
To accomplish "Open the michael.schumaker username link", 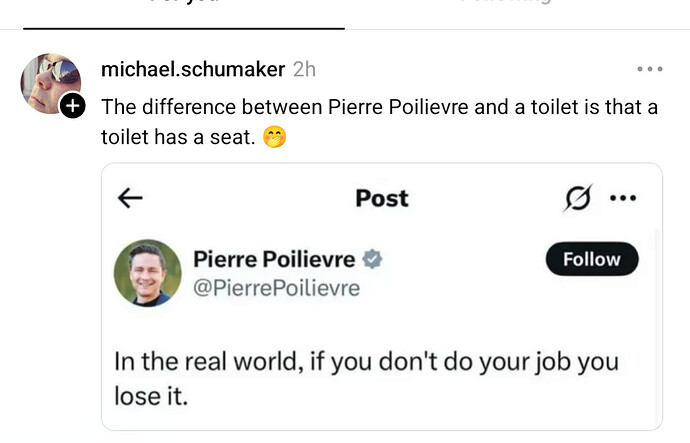I will [193, 70].
